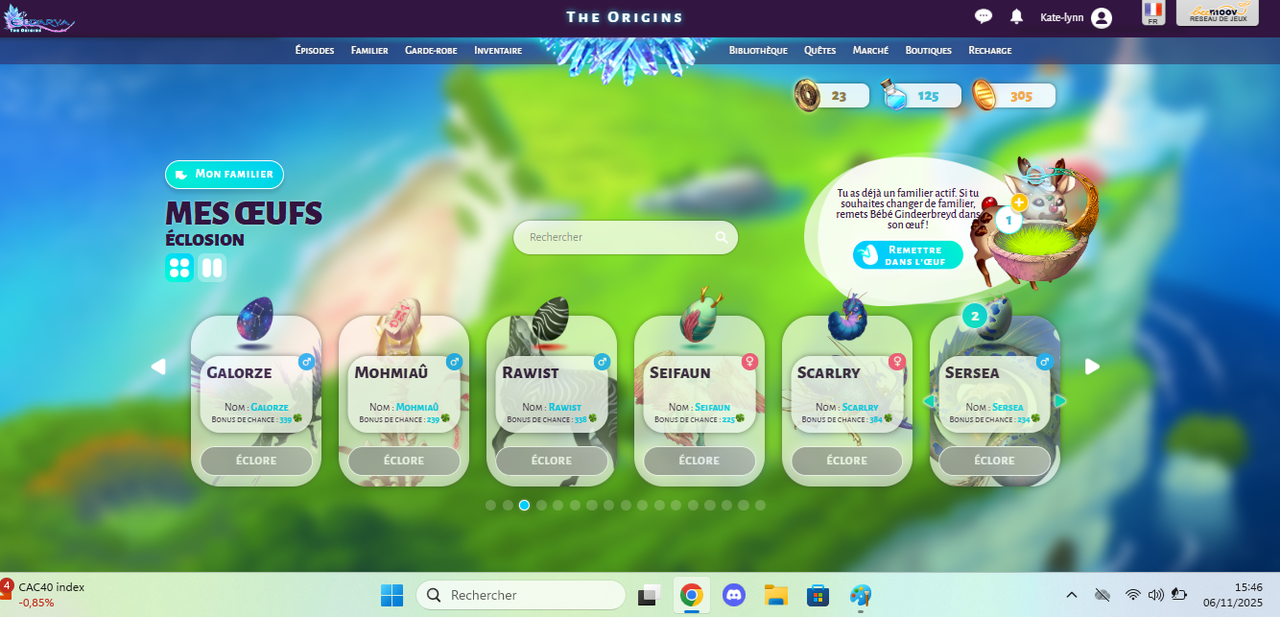Viewport: 1280px width, 617px height.
Task: Click the teal left arrow on the Sersea card
Action: [x=928, y=401]
